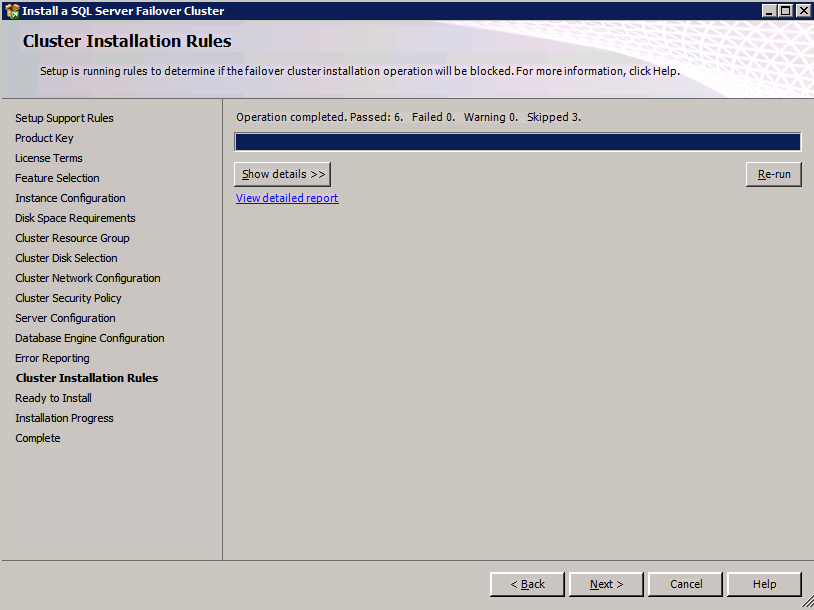The image size is (814, 610).
Task: Select License Terms step
Action: 49,158
